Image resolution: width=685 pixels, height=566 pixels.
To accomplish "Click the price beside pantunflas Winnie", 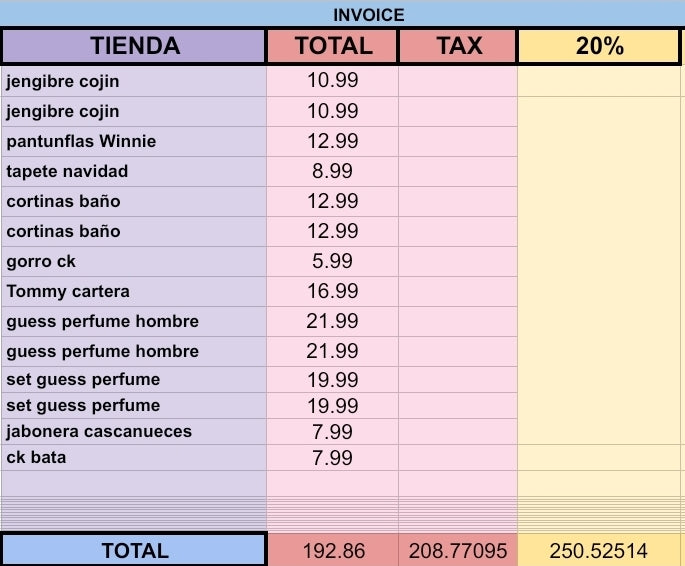I will (x=332, y=141).
